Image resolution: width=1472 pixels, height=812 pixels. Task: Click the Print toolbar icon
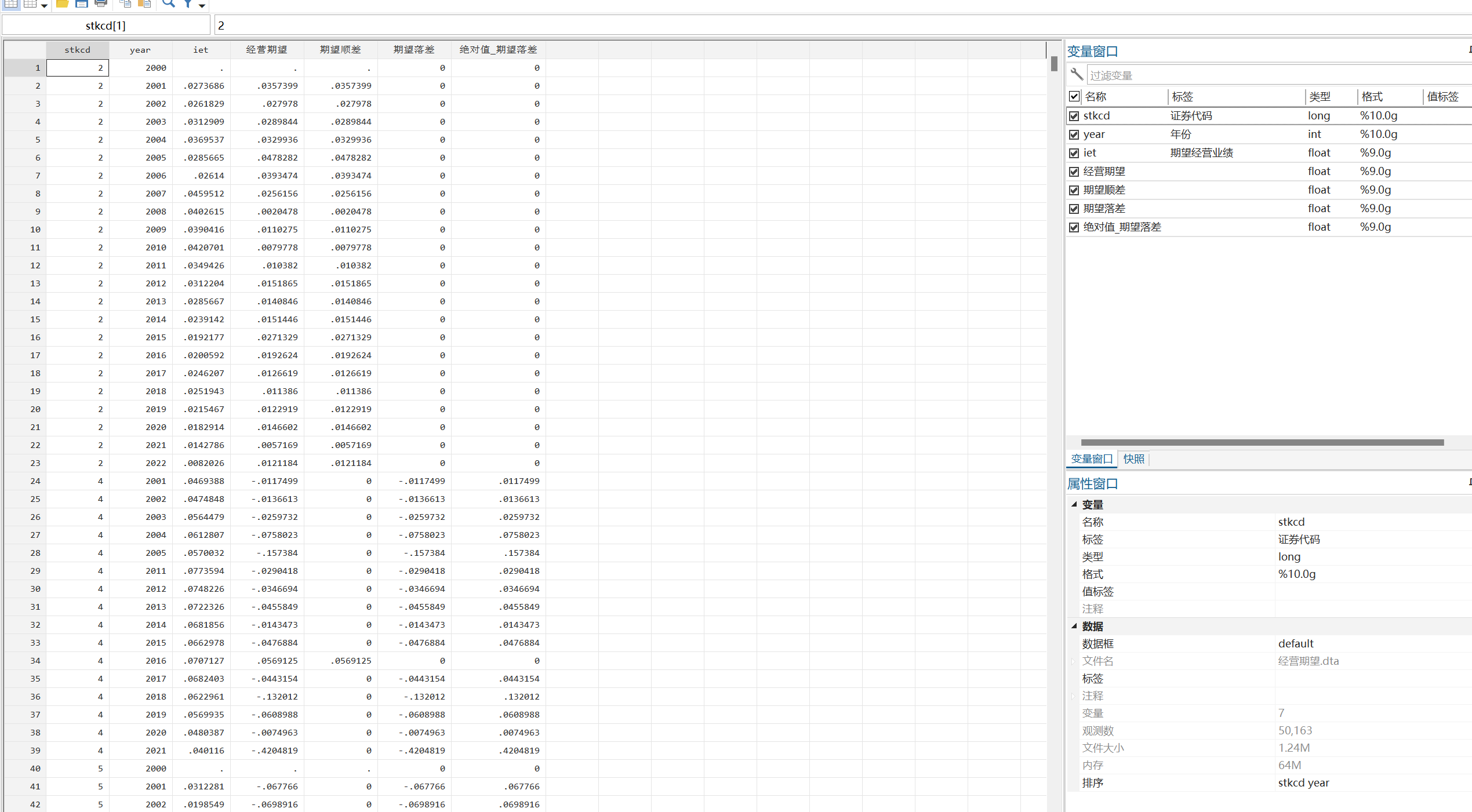pyautogui.click(x=101, y=3)
